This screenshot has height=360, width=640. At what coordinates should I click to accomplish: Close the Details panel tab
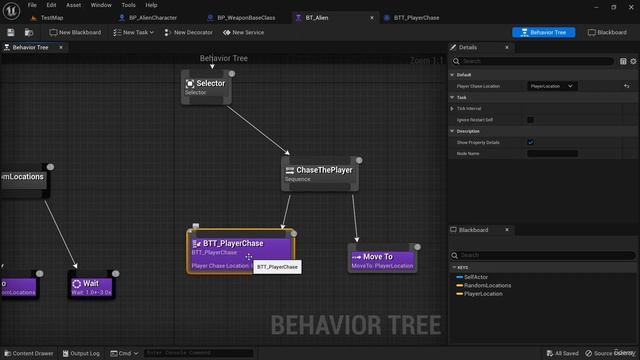(x=507, y=47)
